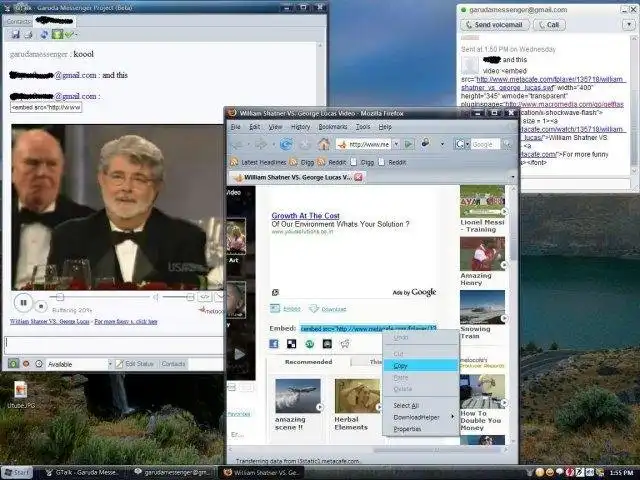This screenshot has width=640, height=480.
Task: Click the Edit Status button
Action: click(x=135, y=364)
